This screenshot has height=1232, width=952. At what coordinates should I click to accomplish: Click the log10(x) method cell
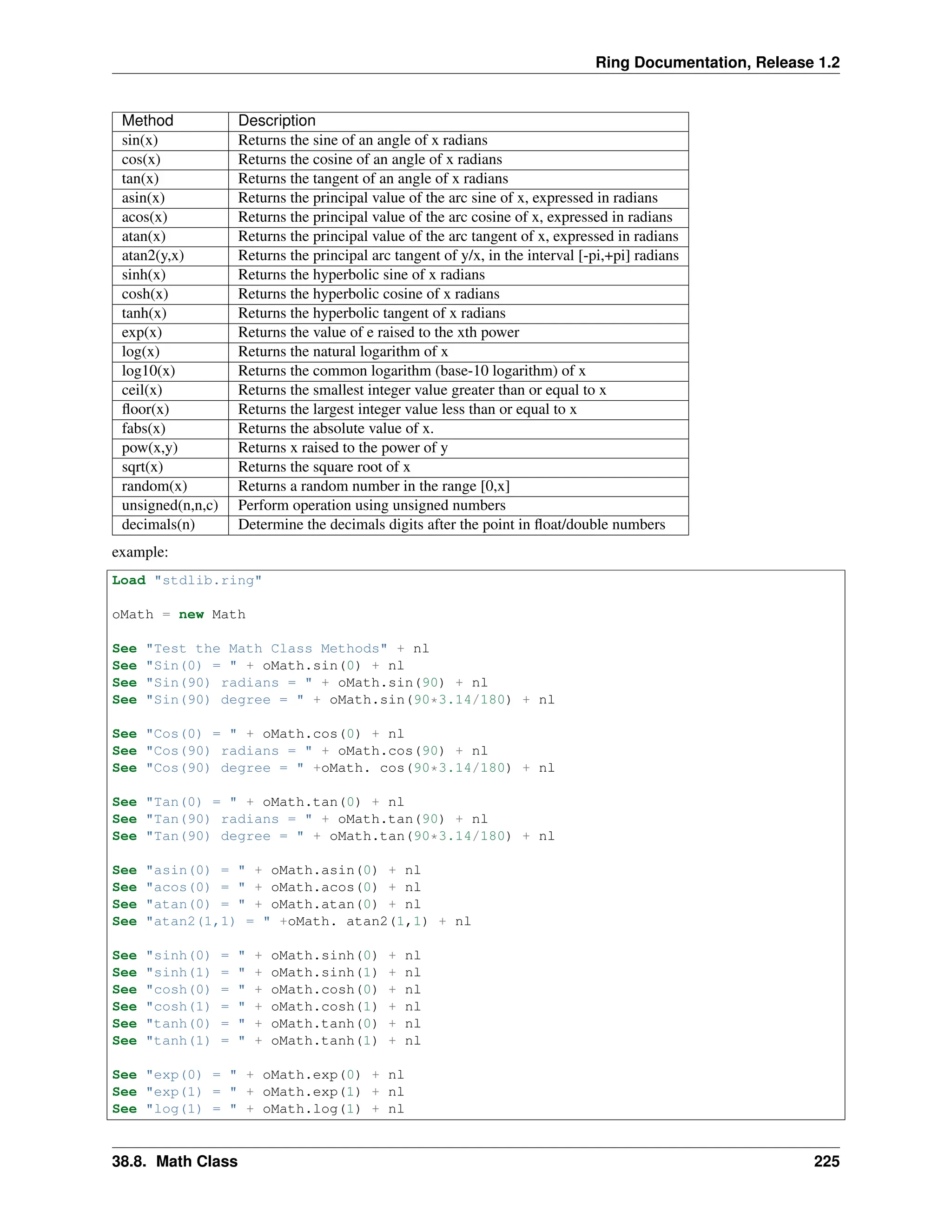pyautogui.click(x=148, y=371)
